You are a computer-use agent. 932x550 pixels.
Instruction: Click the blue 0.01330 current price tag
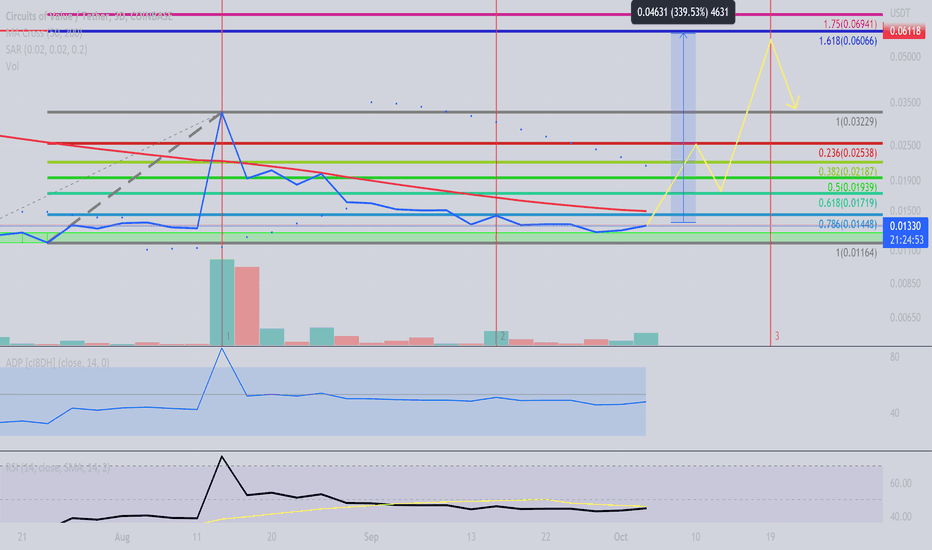coord(905,232)
